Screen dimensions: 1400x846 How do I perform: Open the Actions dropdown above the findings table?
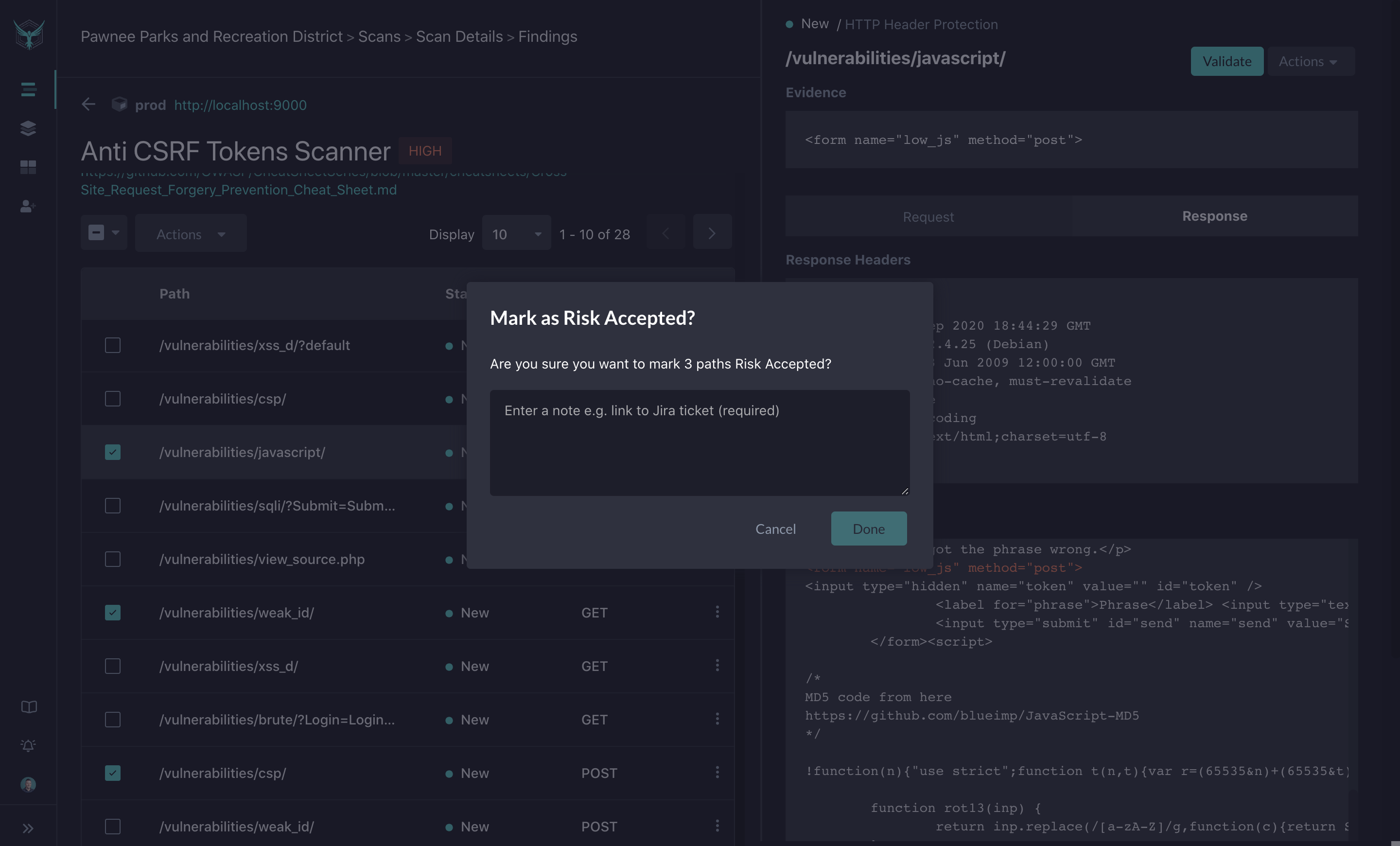click(x=191, y=233)
